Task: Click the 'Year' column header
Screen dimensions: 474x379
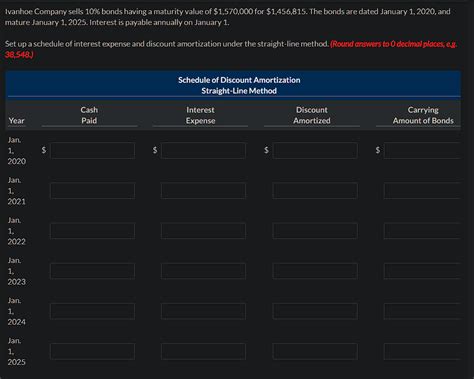Action: [16, 121]
